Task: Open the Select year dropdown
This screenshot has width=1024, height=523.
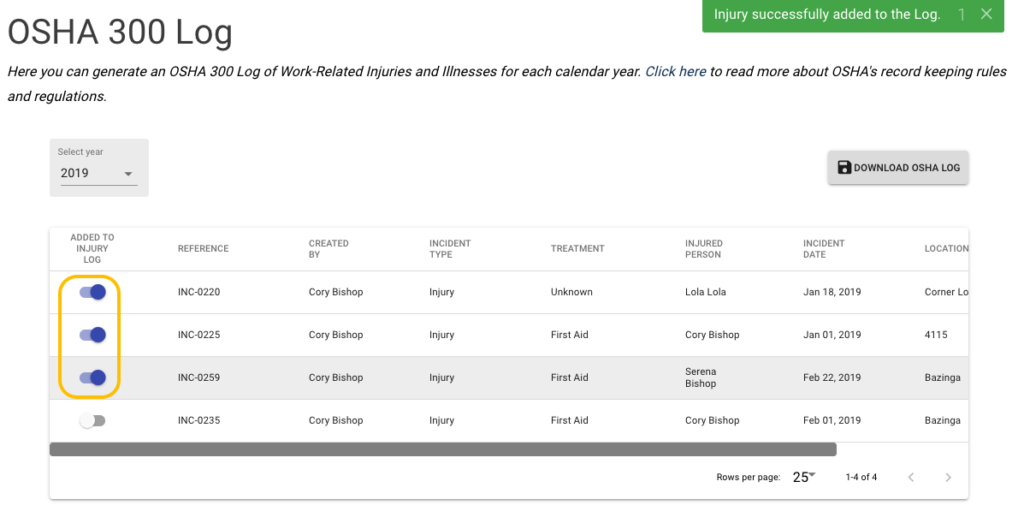Action: [98, 173]
